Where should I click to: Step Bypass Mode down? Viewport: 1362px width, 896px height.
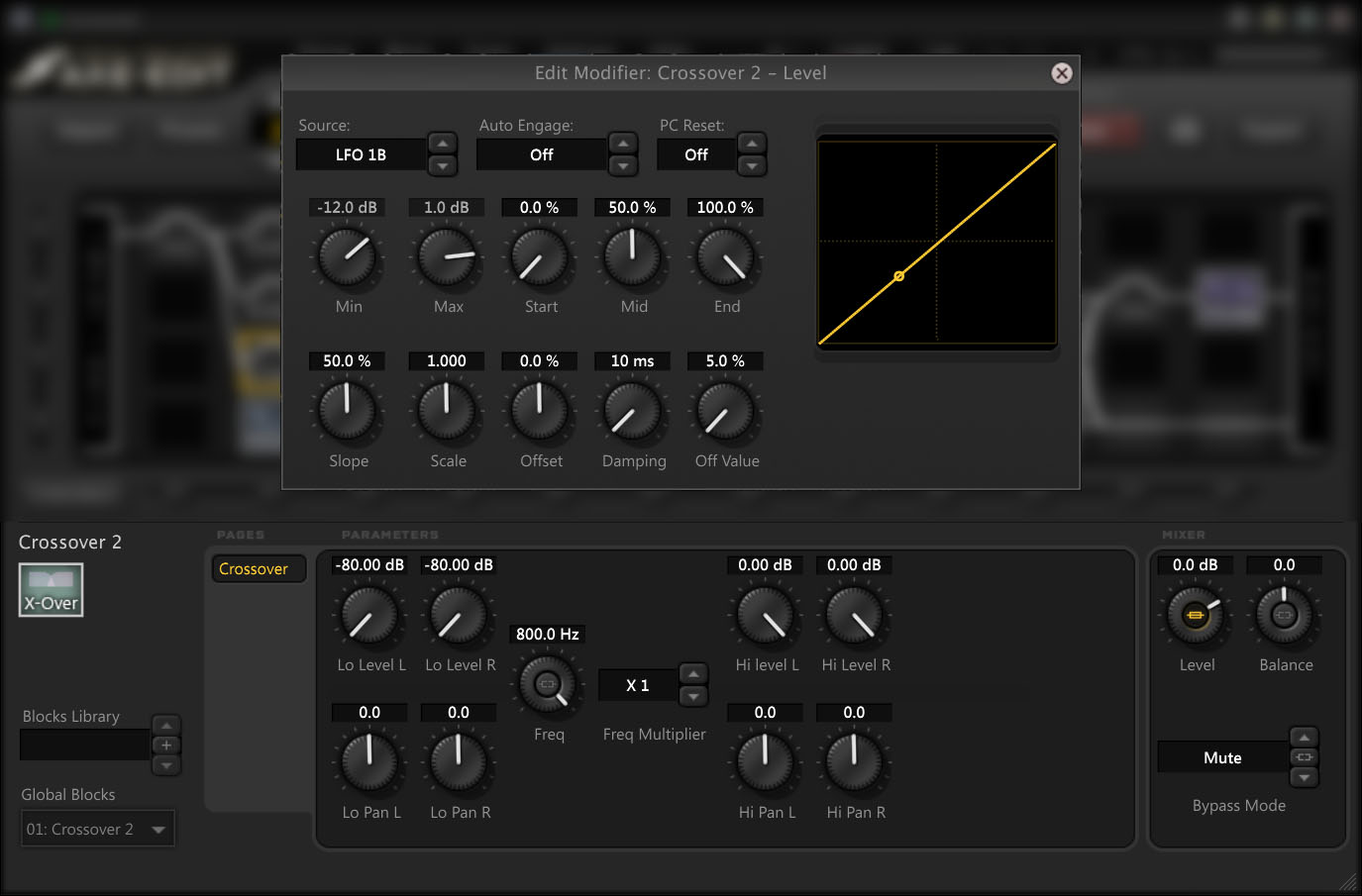pyautogui.click(x=1305, y=777)
